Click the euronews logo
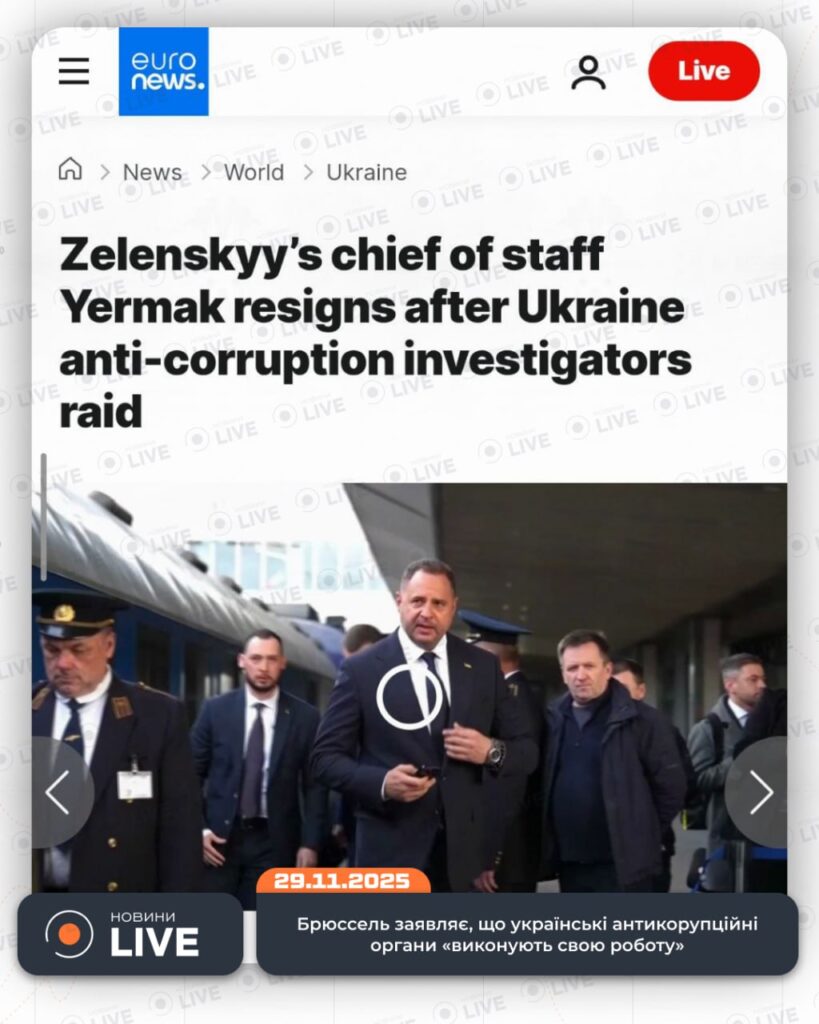The width and height of the screenshot is (819, 1024). [164, 71]
